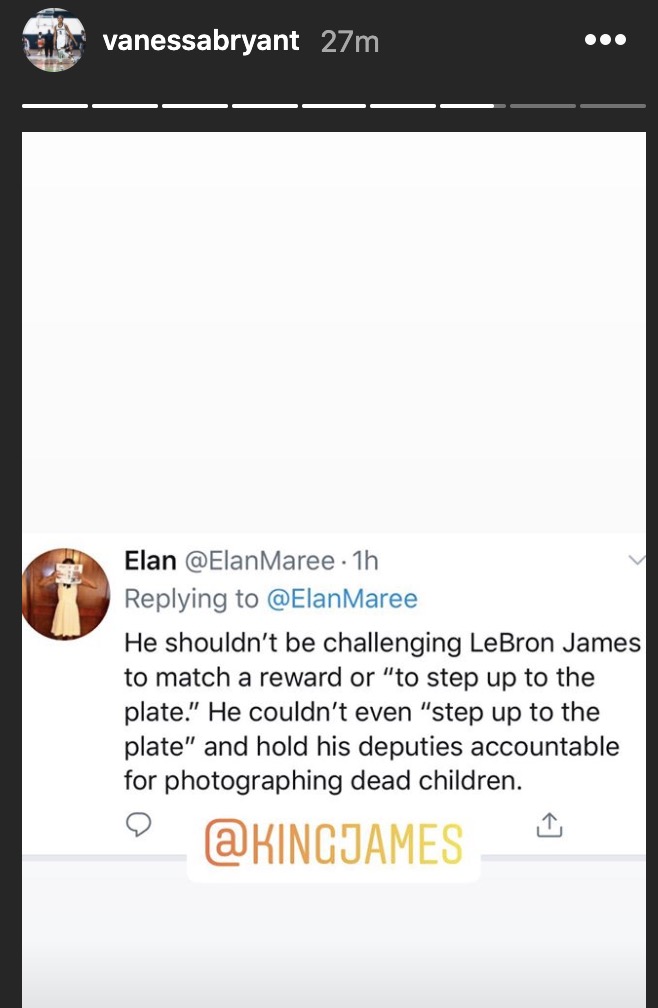658x1008 pixels.
Task: Click the bold tweet author name "Elan"
Action: click(x=149, y=561)
